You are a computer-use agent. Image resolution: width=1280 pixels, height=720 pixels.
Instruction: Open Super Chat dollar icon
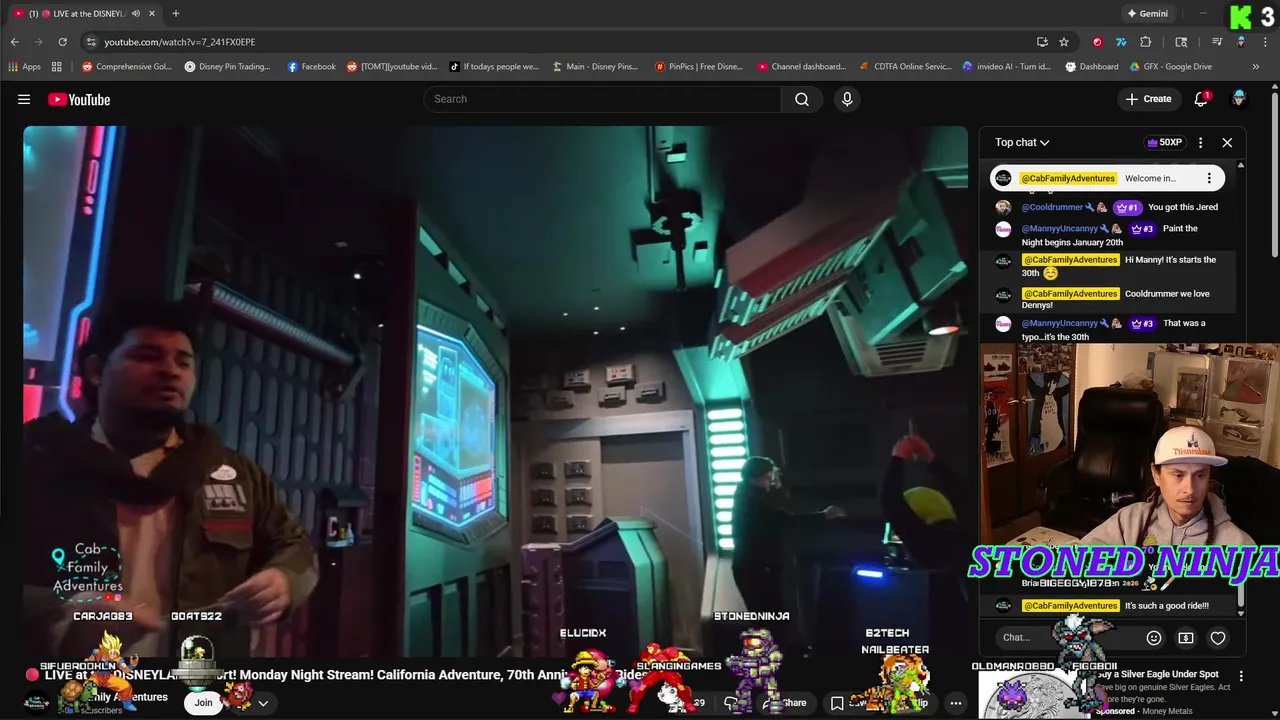pos(1186,638)
